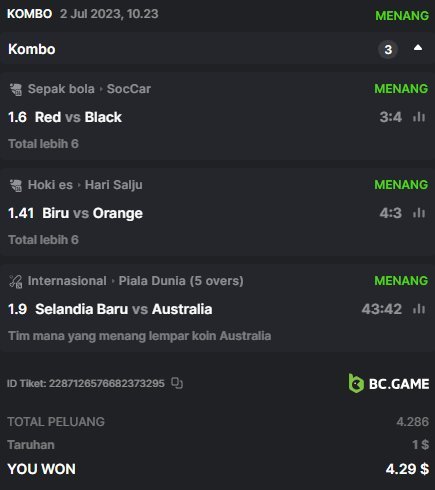Click the Kombo header row
This screenshot has height=490, width=435.
(x=217, y=49)
